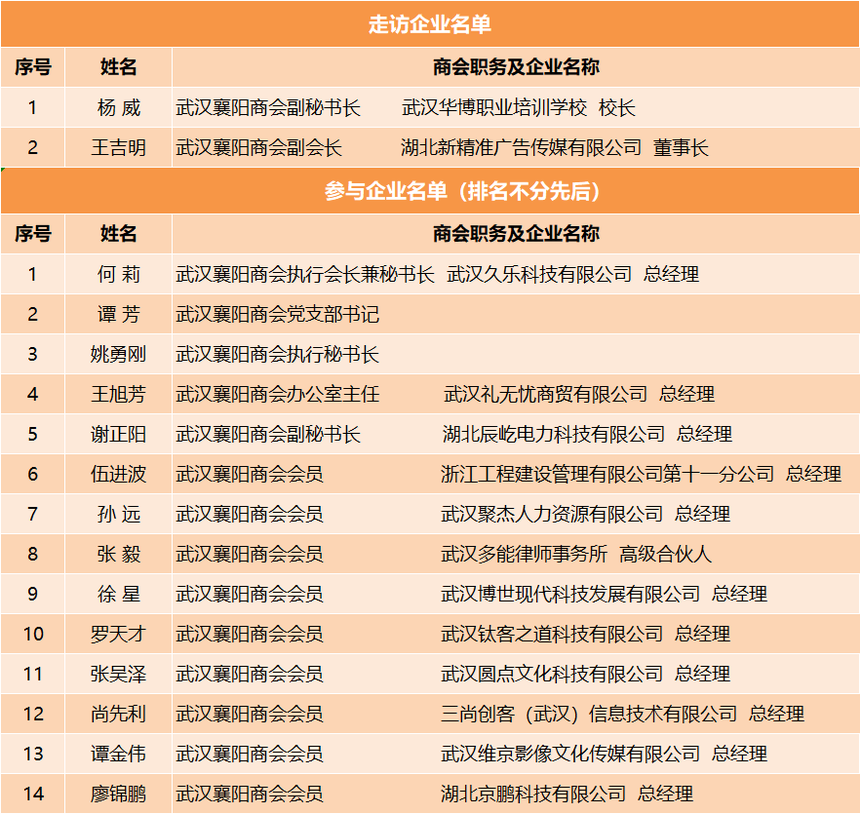Click the name '徐 星'
860x814 pixels.
coord(118,594)
